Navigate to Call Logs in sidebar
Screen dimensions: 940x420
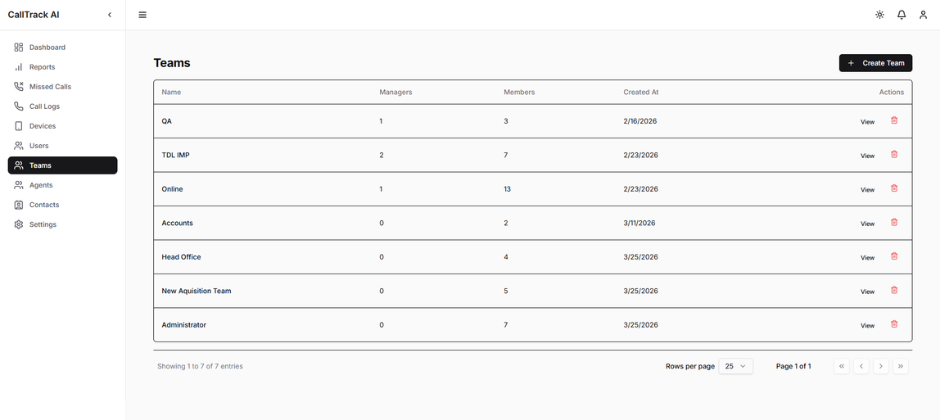[x=44, y=106]
